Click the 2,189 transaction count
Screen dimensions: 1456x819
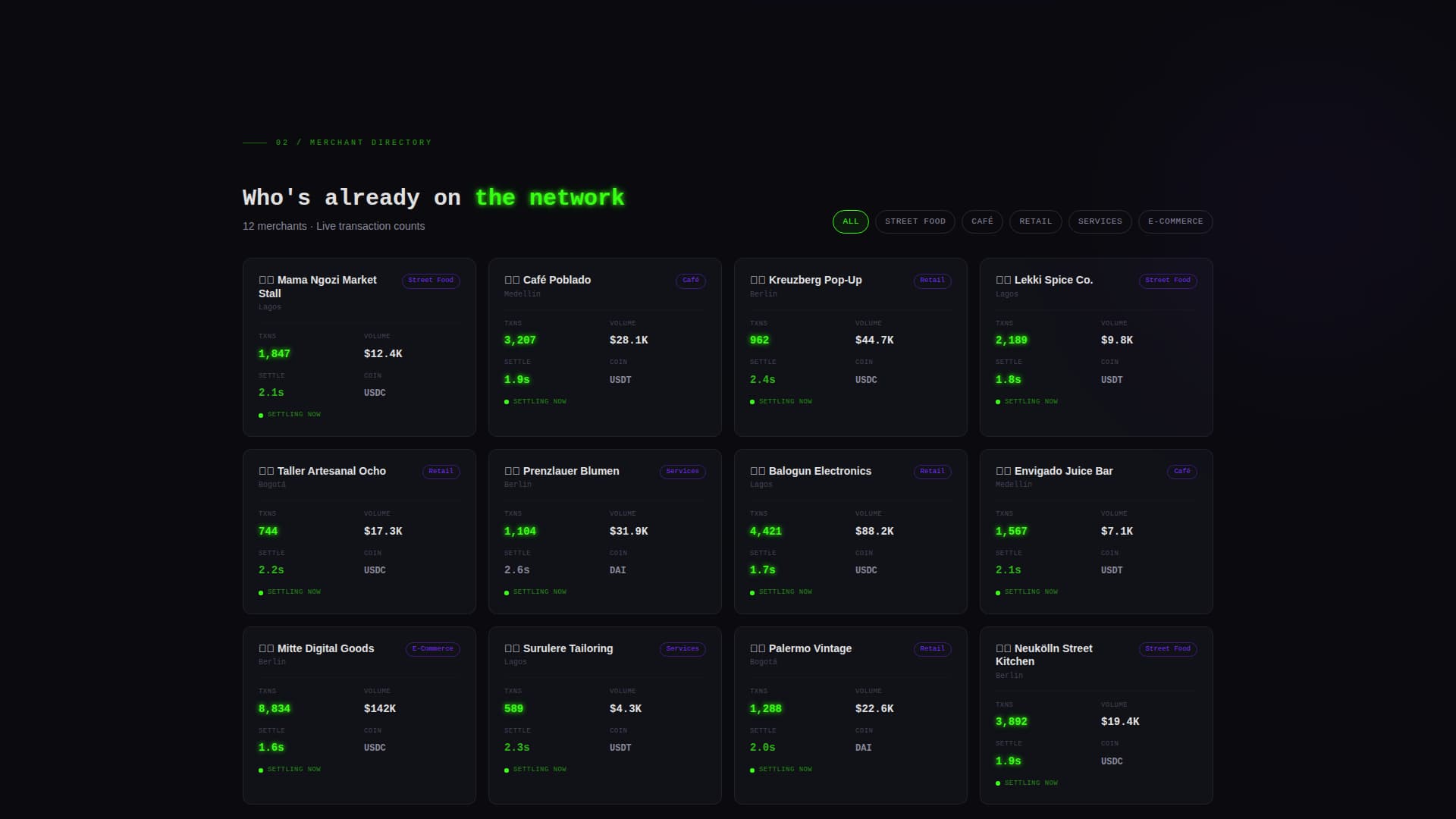[1012, 340]
